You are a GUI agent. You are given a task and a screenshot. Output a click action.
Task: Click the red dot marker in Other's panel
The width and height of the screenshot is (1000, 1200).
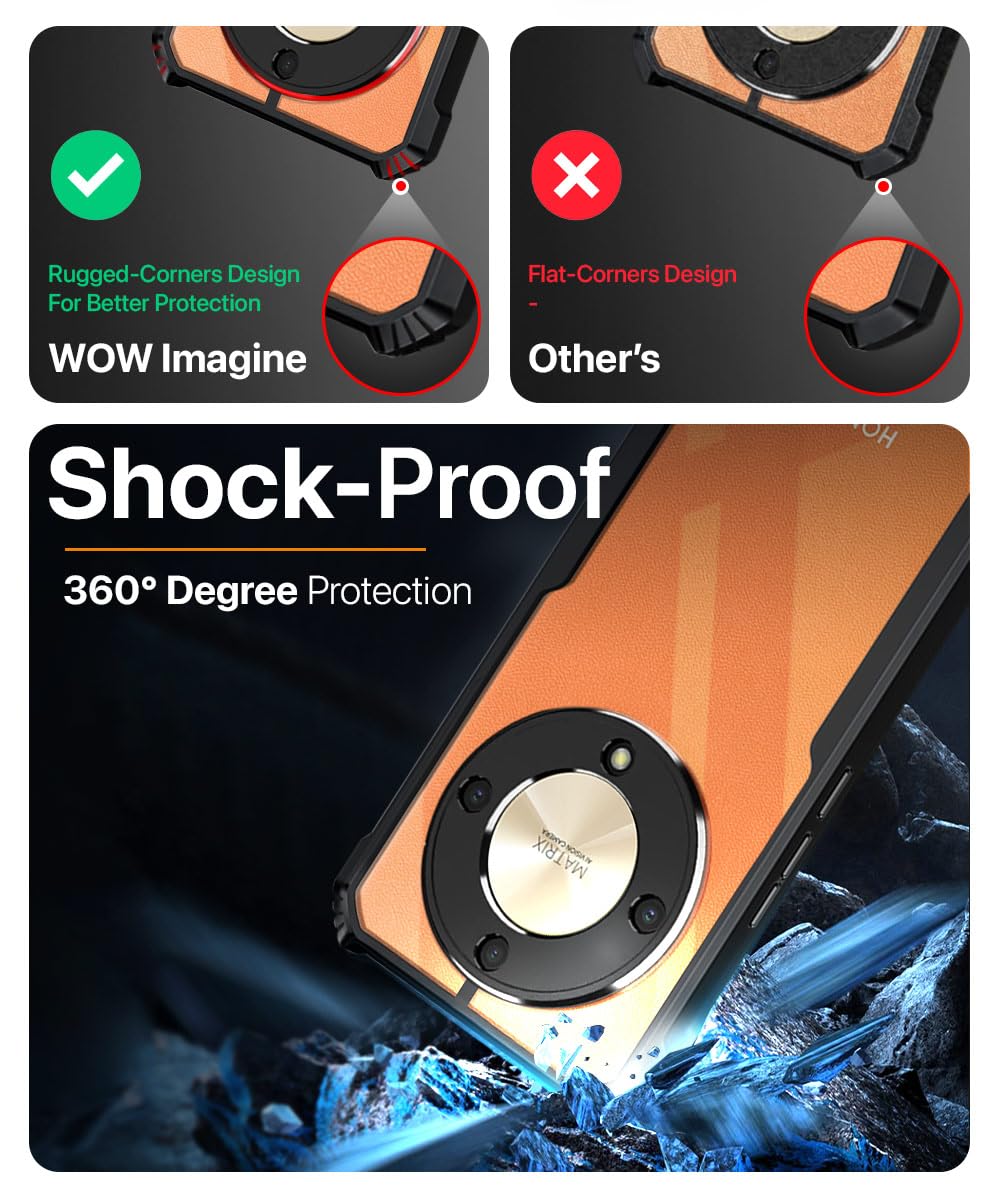point(882,186)
